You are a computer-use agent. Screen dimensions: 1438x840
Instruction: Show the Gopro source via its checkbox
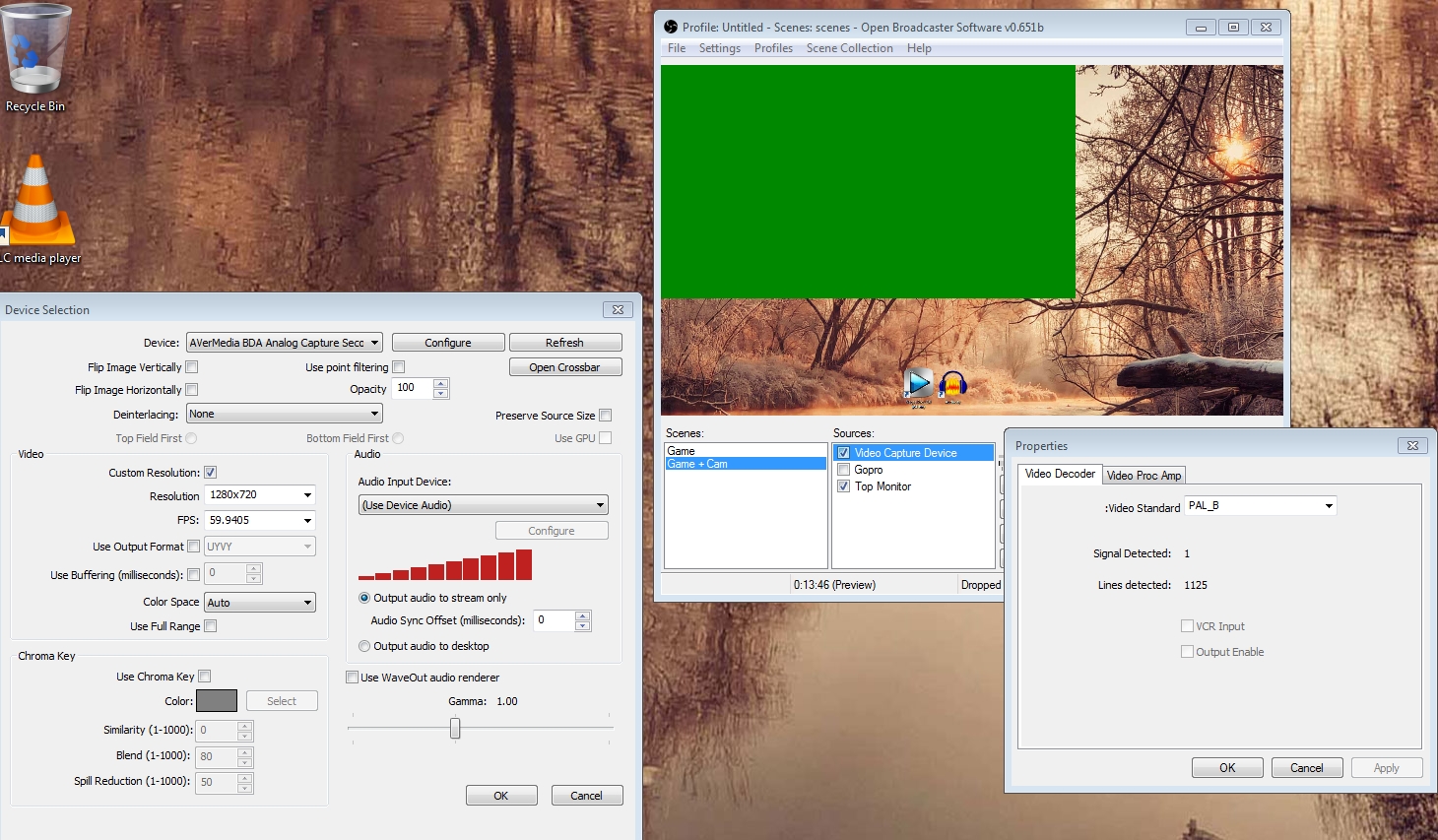(843, 470)
